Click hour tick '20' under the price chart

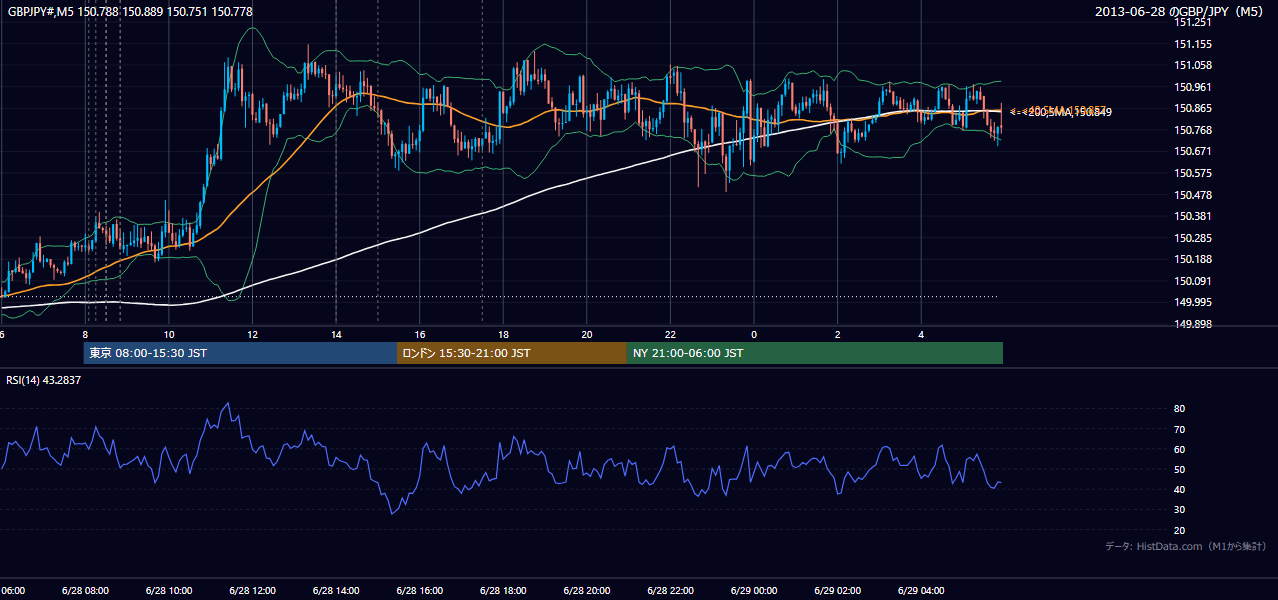[x=587, y=334]
